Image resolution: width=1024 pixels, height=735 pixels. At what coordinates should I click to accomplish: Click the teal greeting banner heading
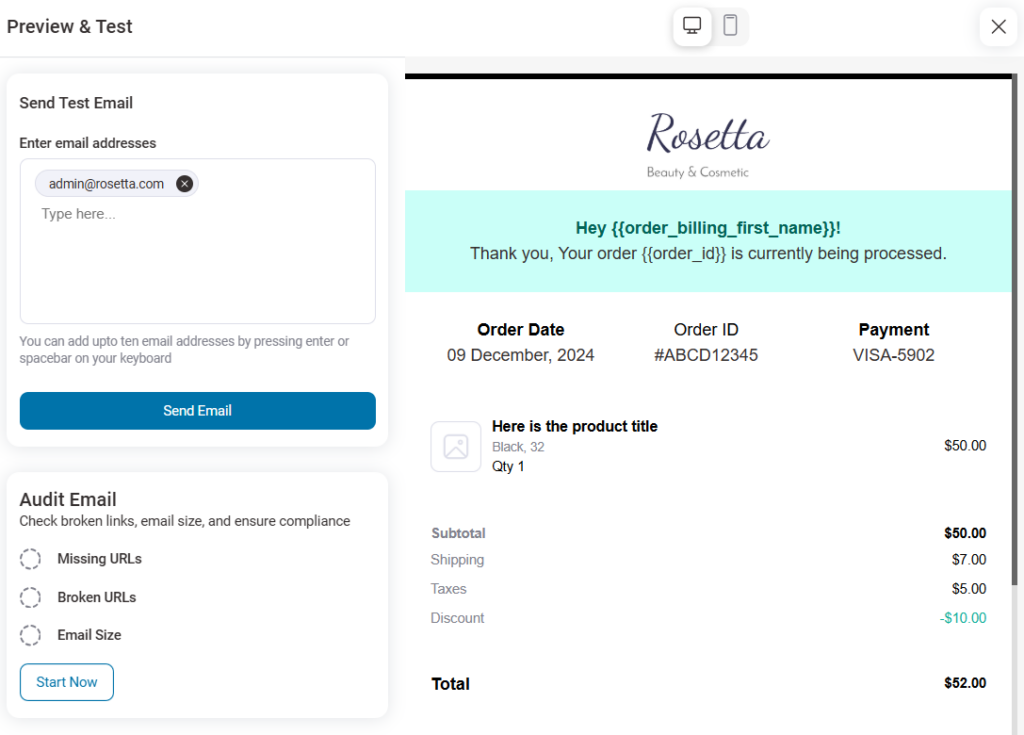[708, 228]
